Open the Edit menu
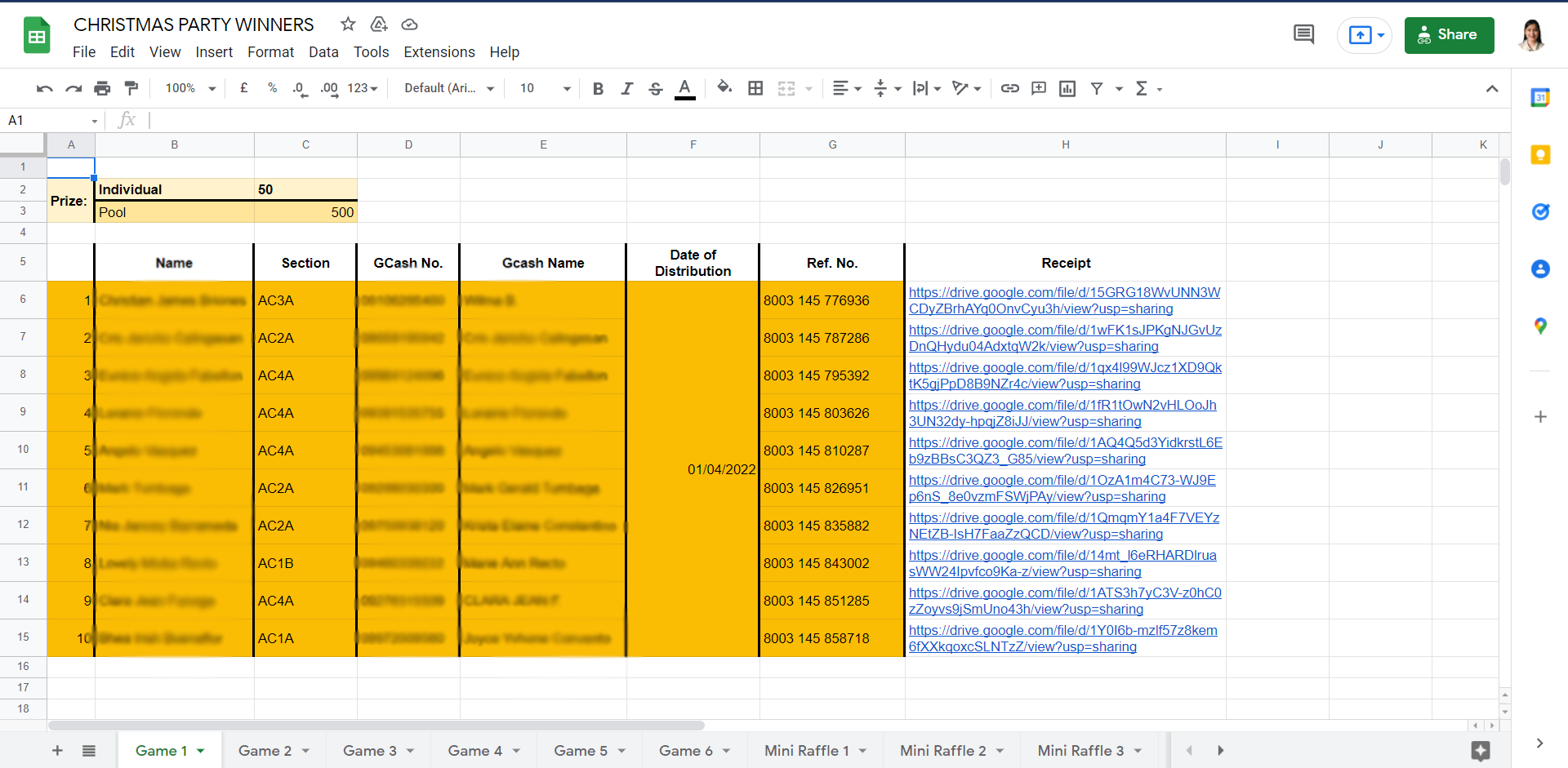1568x768 pixels. (x=122, y=52)
